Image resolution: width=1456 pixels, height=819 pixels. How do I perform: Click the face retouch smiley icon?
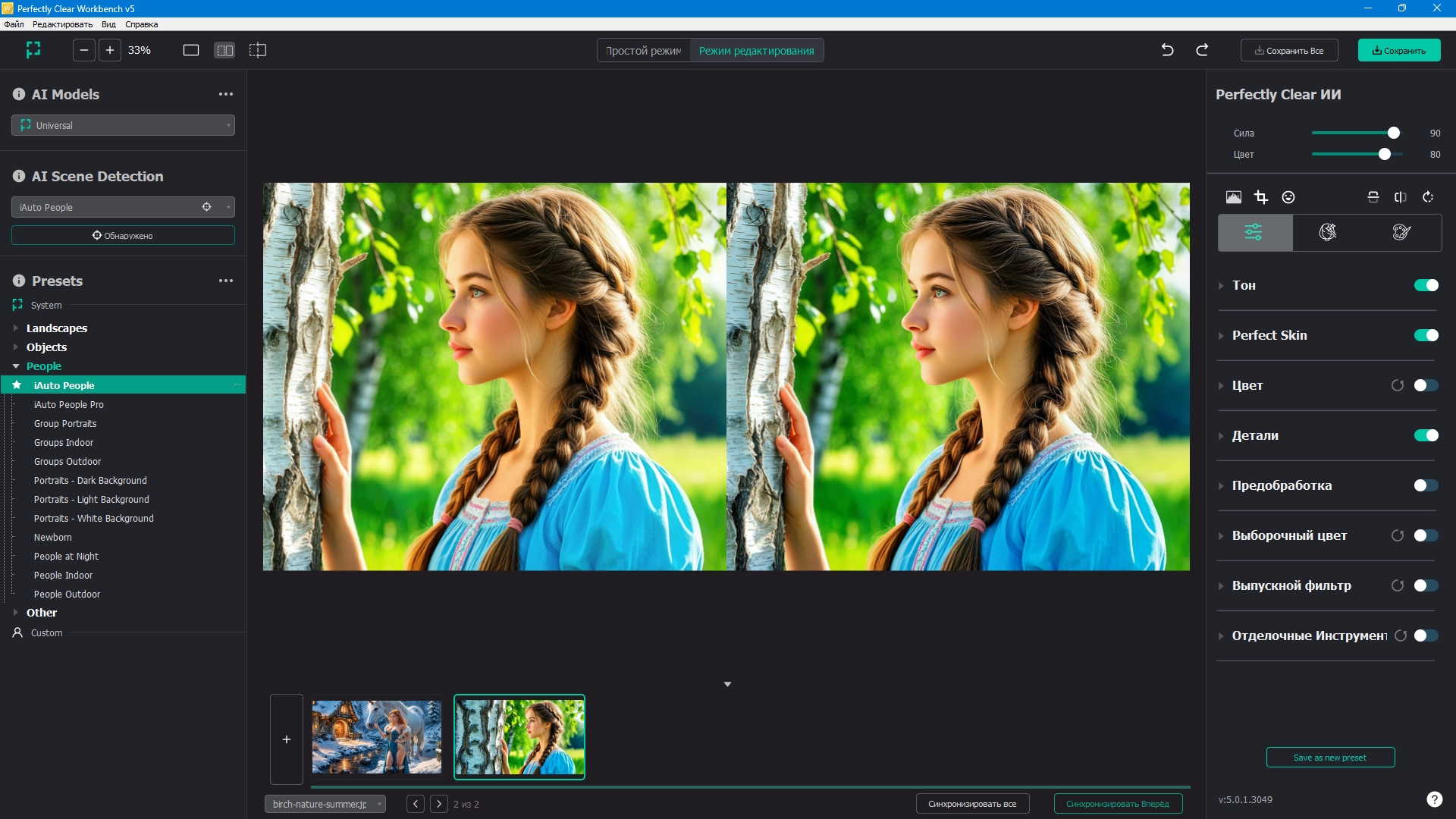click(x=1288, y=197)
